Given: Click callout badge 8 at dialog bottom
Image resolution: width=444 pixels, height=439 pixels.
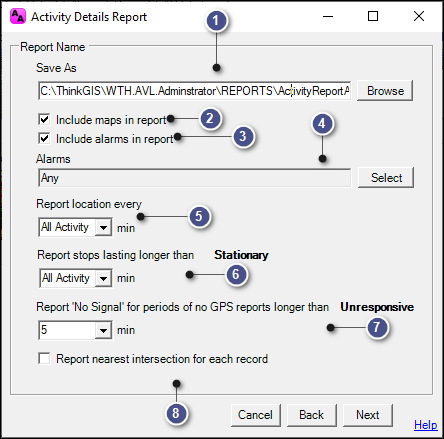Looking at the screenshot, I should point(176,413).
